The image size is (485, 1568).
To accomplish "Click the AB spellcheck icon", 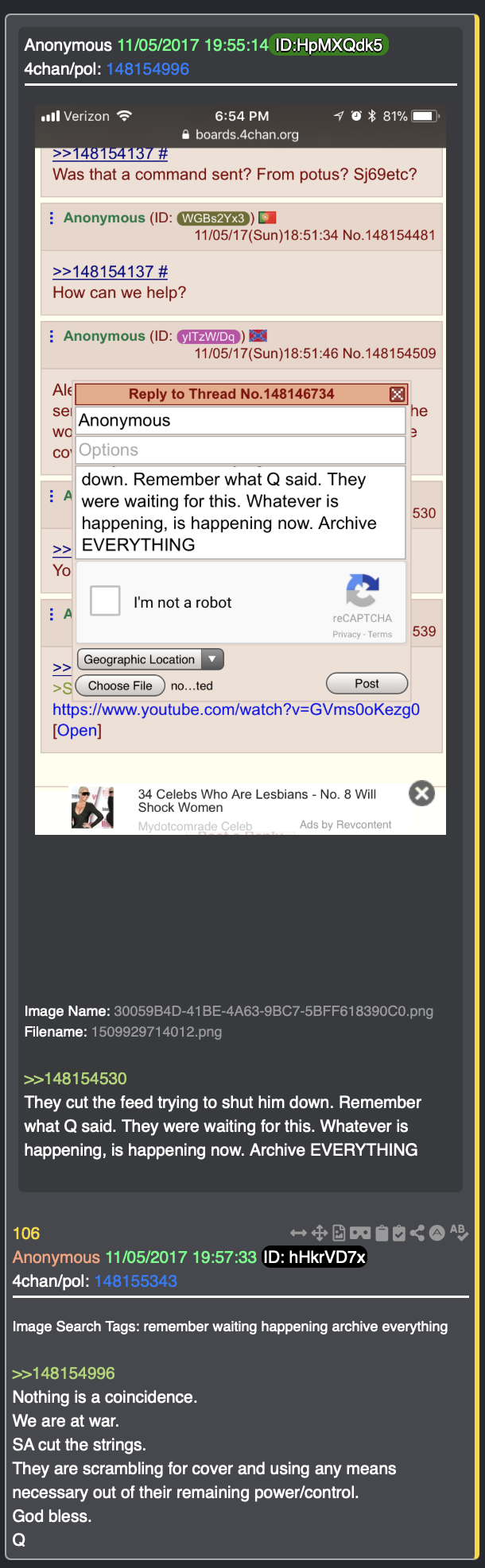I will pos(459,1233).
